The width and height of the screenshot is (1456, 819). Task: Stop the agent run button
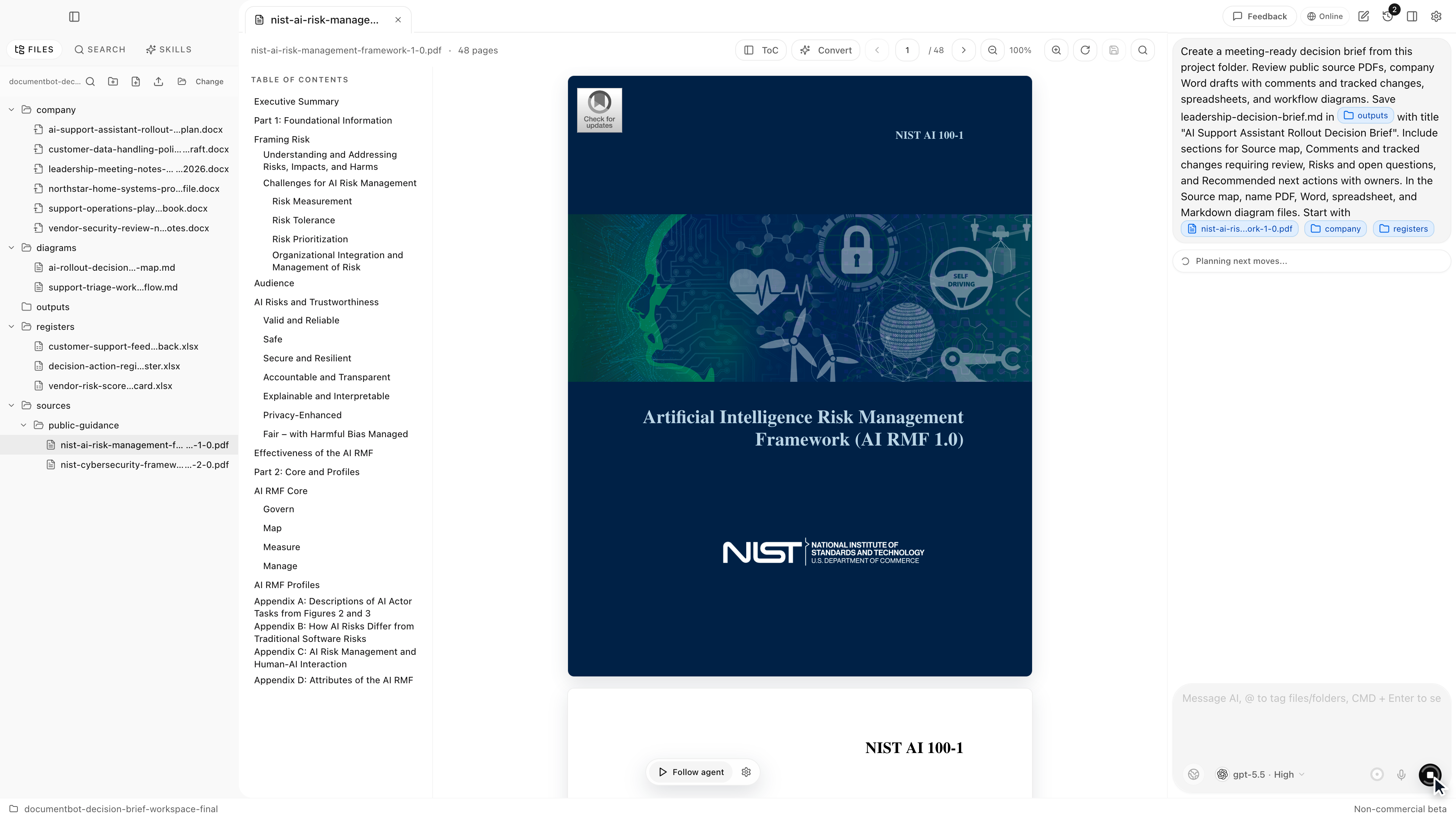coord(1430,774)
